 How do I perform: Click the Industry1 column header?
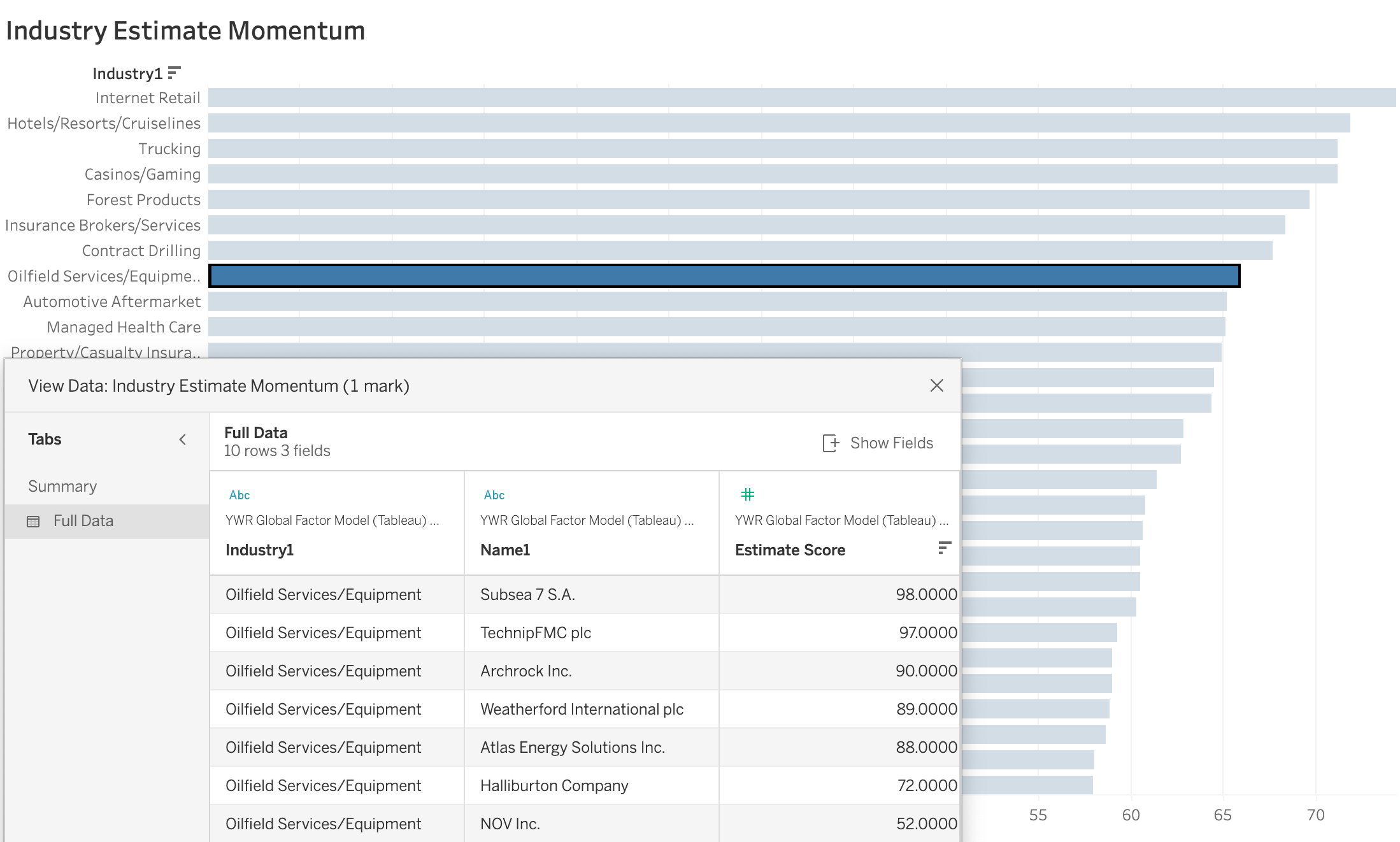(259, 550)
